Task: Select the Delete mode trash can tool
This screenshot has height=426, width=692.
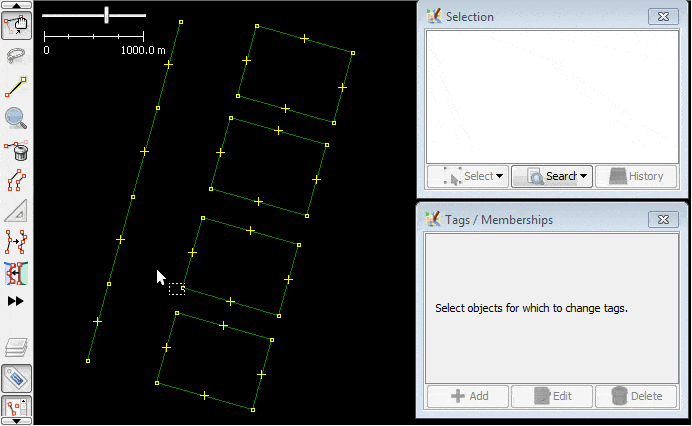Action: click(x=16, y=150)
